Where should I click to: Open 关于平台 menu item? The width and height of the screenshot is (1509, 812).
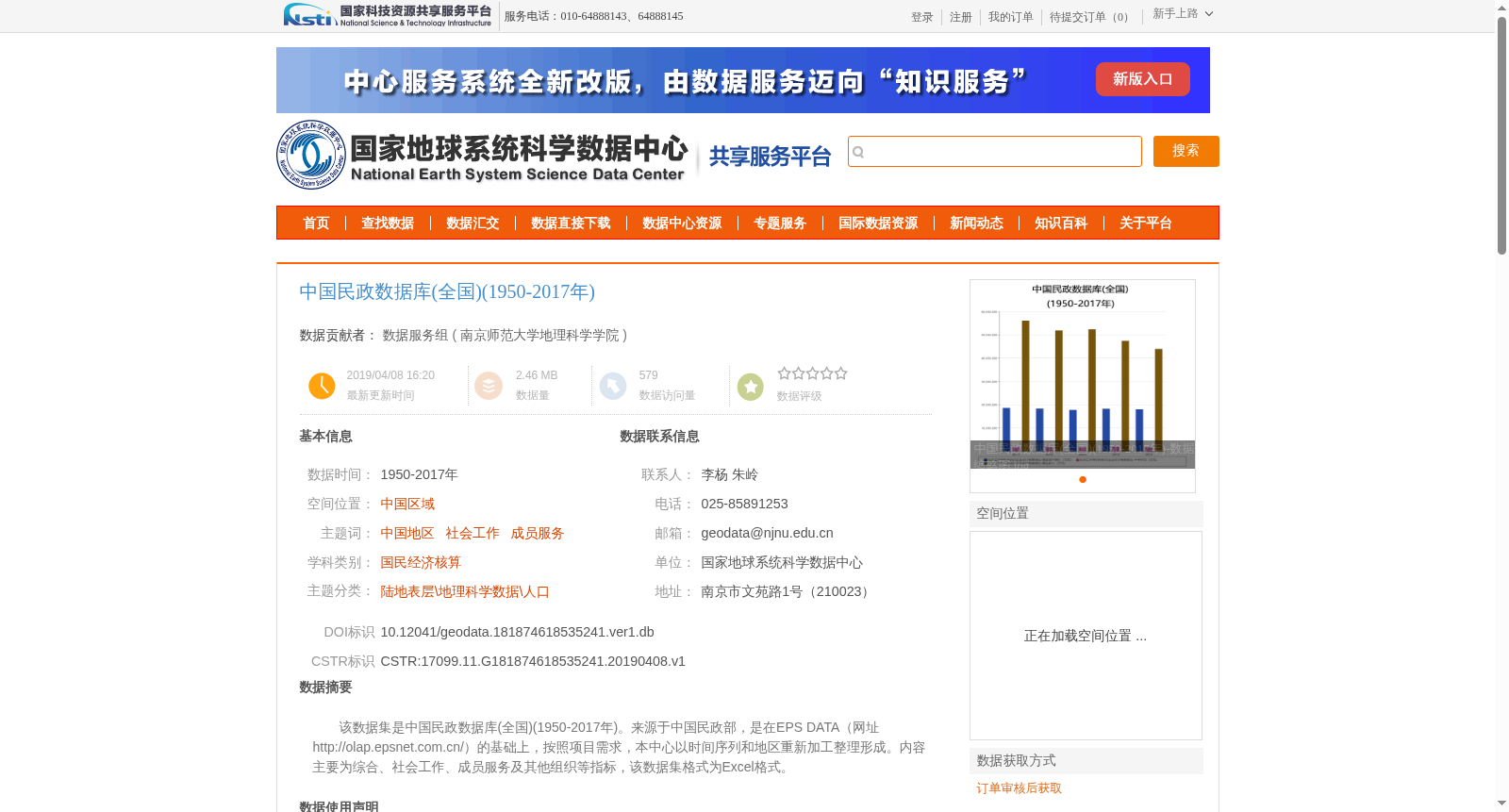1146,224
